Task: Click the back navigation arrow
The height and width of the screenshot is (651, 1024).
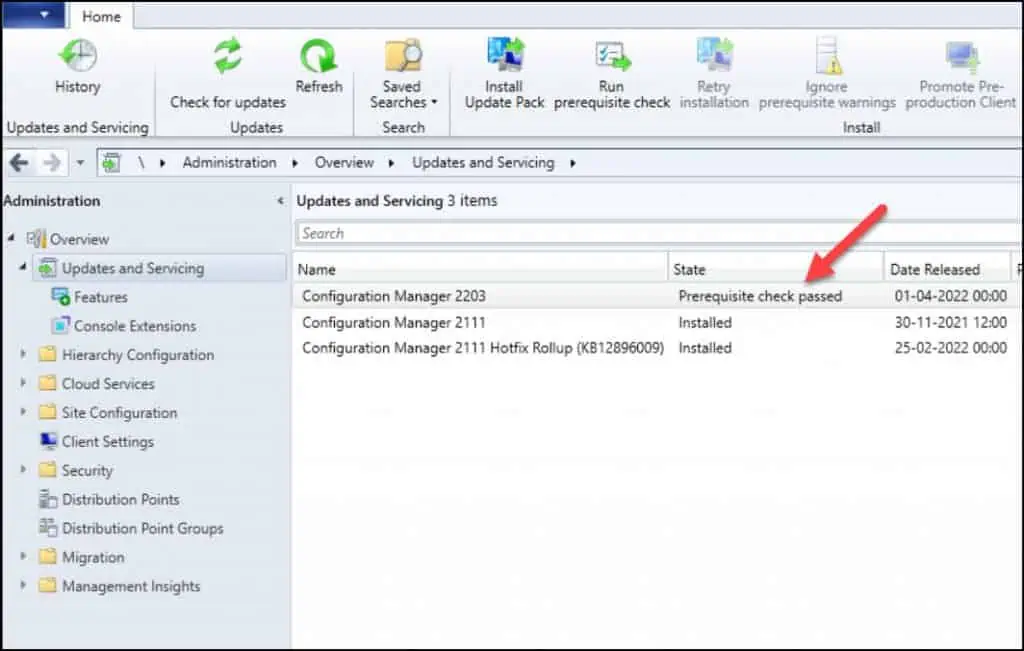Action: pos(20,163)
